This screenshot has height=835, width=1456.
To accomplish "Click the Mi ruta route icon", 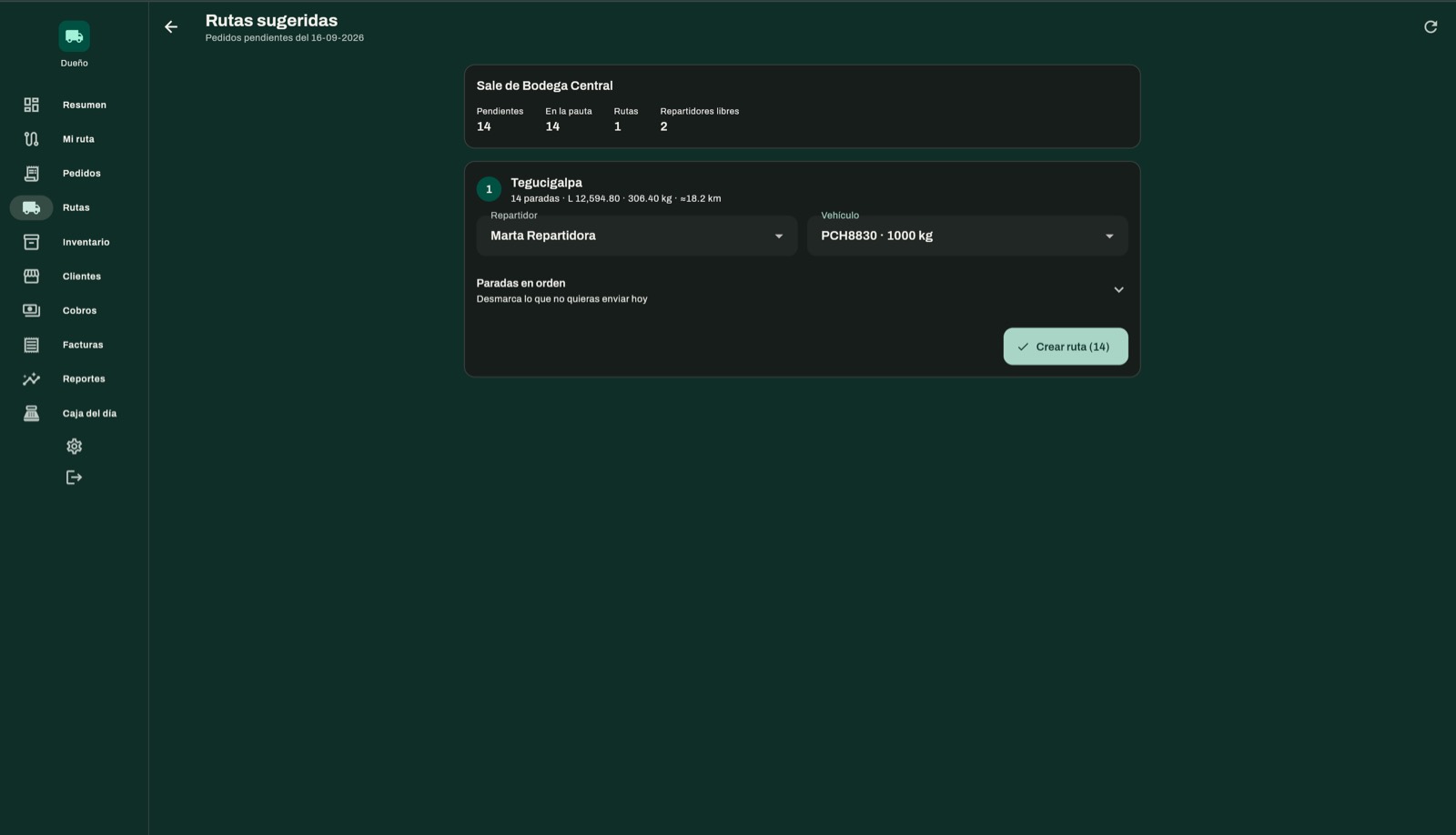I will [32, 139].
